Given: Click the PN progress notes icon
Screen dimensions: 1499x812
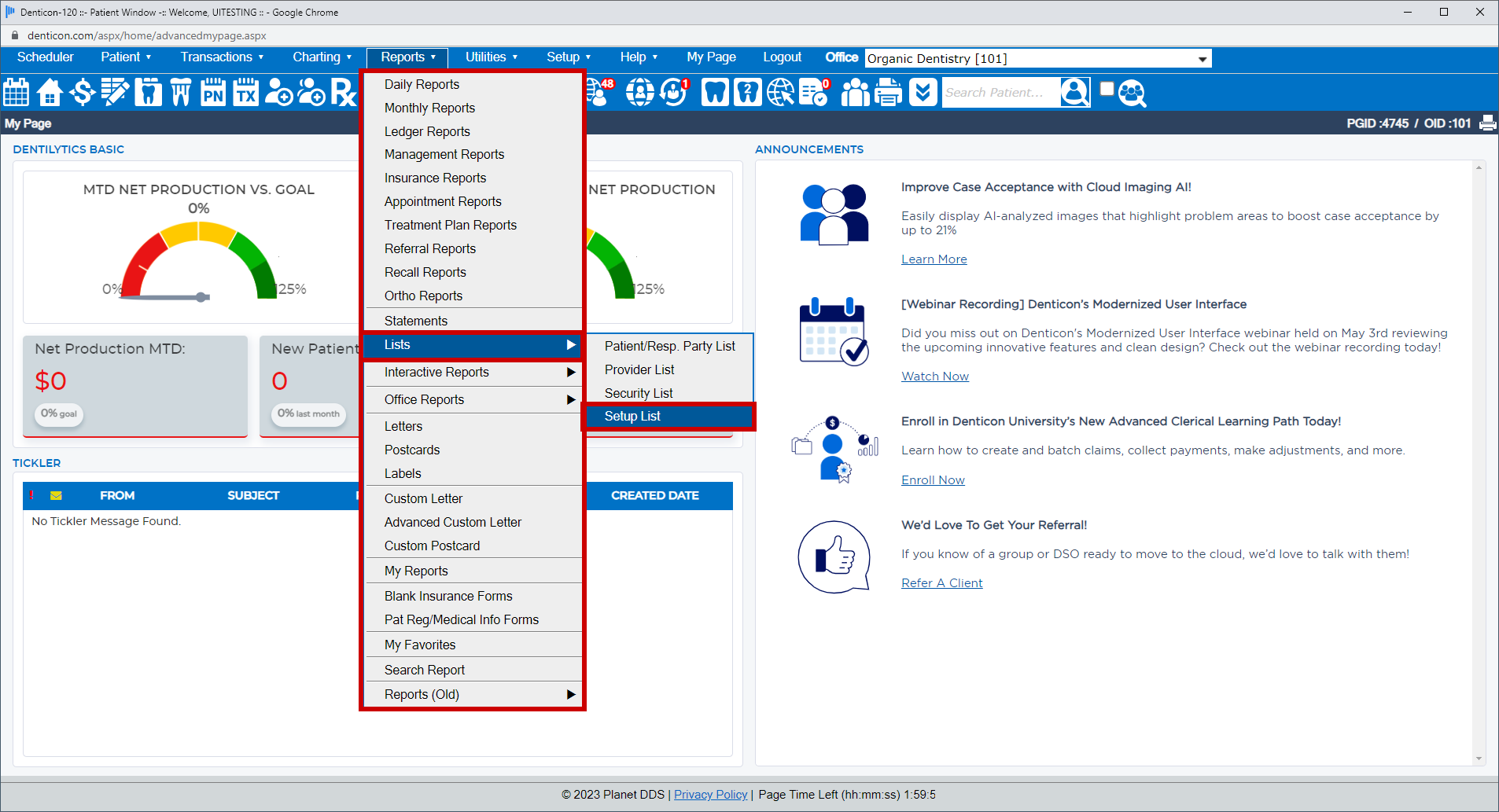Looking at the screenshot, I should 212,92.
